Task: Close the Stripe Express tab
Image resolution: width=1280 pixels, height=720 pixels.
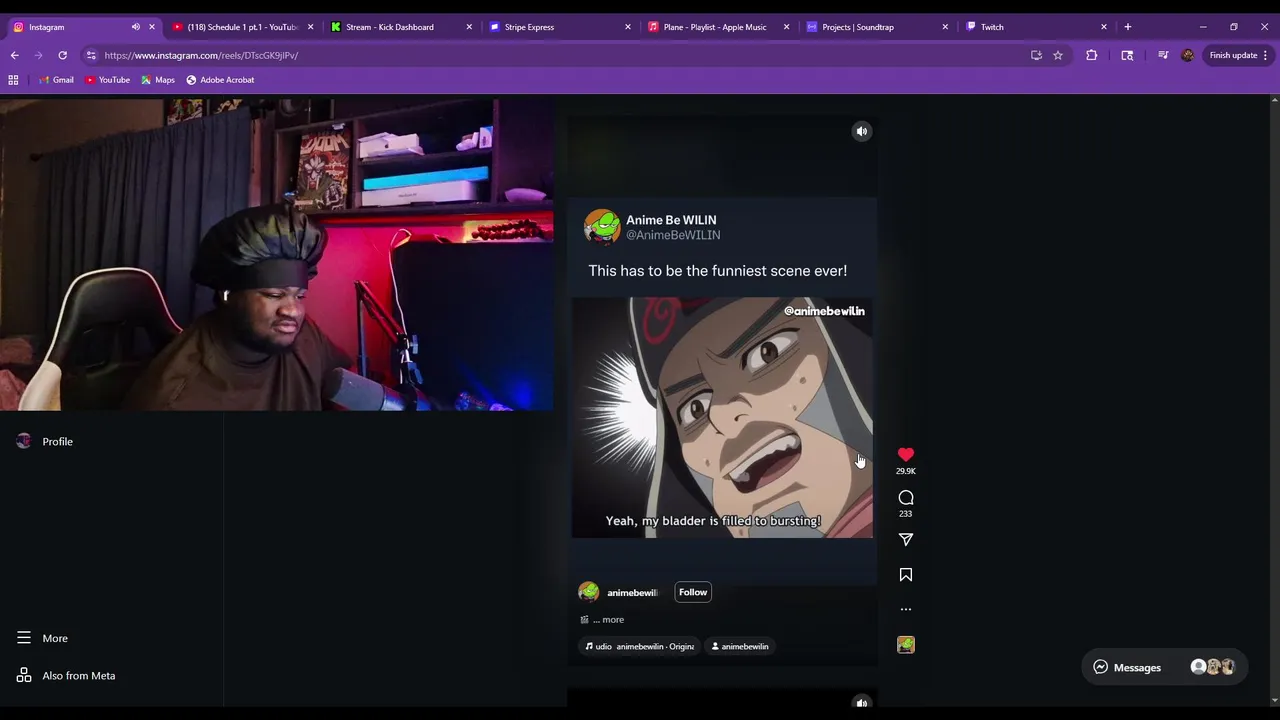Action: [x=628, y=27]
